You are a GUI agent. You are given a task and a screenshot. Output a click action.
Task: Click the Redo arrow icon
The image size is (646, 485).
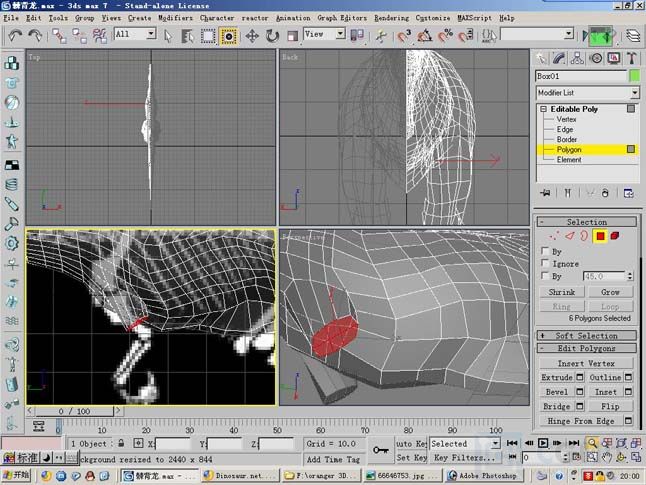tap(35, 36)
